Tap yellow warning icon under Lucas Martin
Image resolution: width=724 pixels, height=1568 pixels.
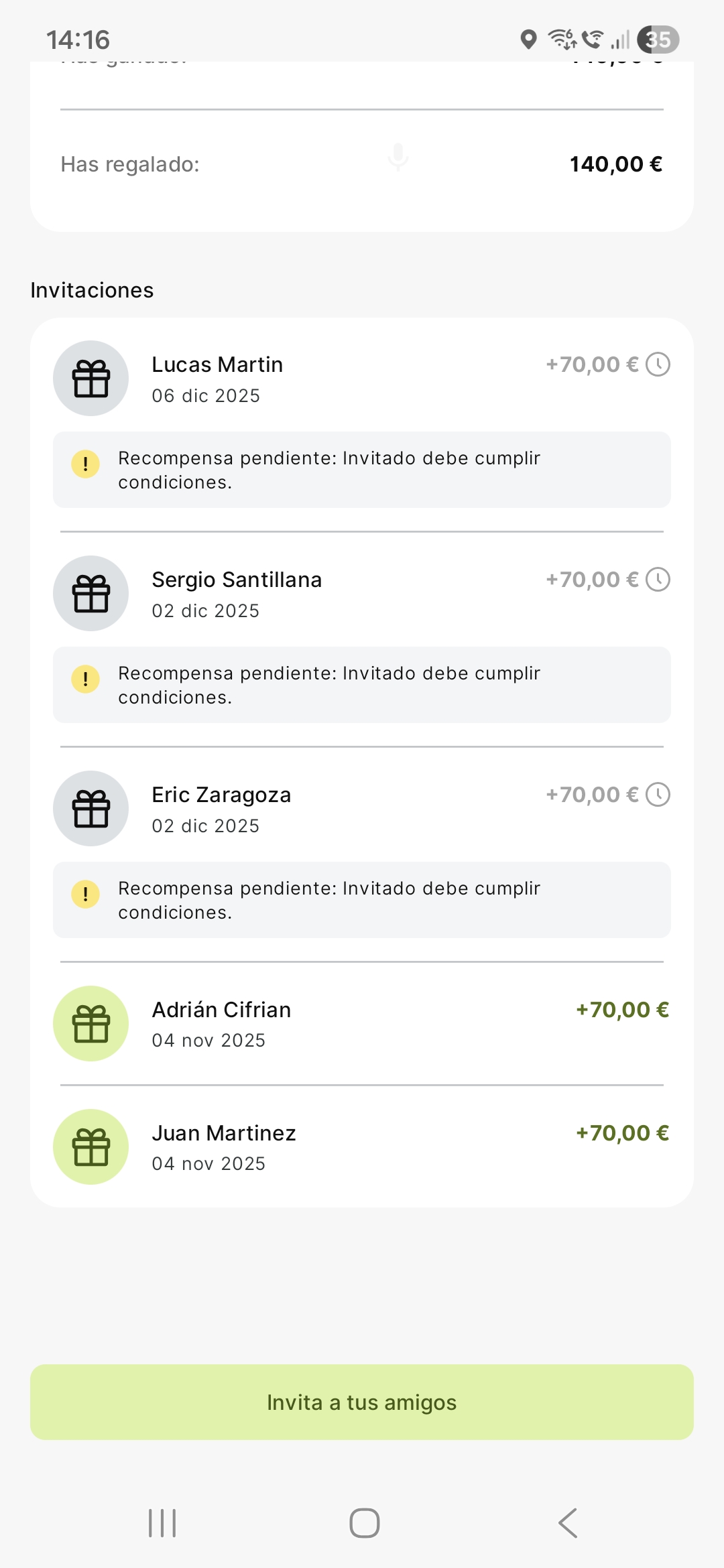click(x=86, y=464)
